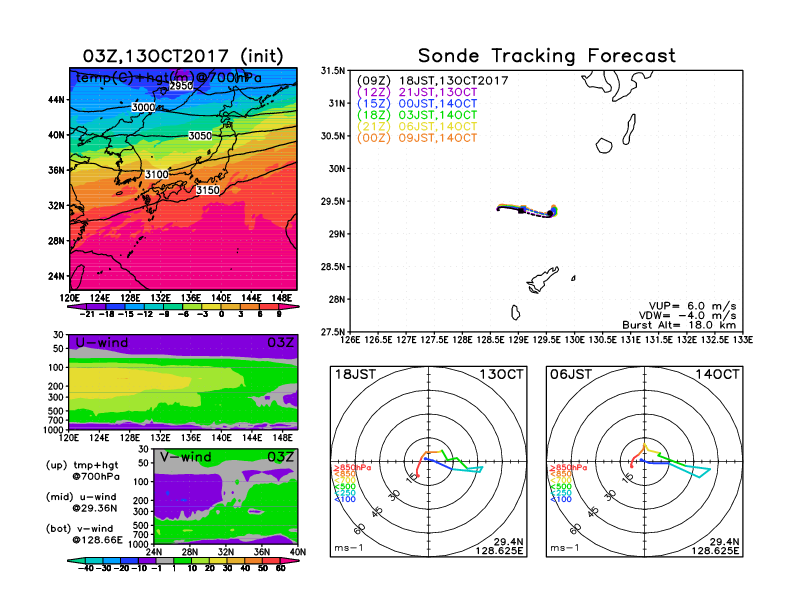Click the '45' ring label in 06JST hodograph

[x=593, y=511]
